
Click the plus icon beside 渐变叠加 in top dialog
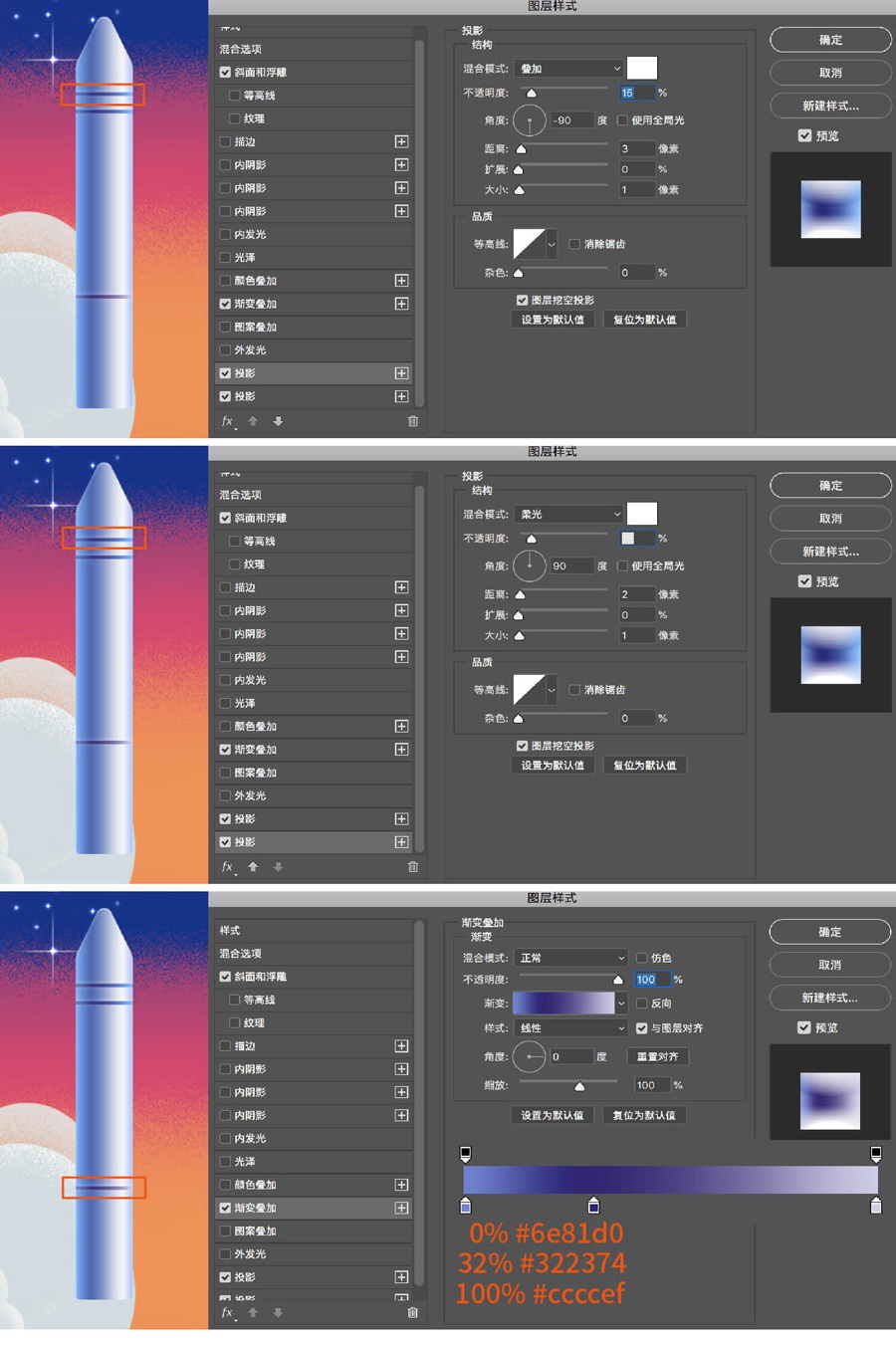(x=401, y=304)
